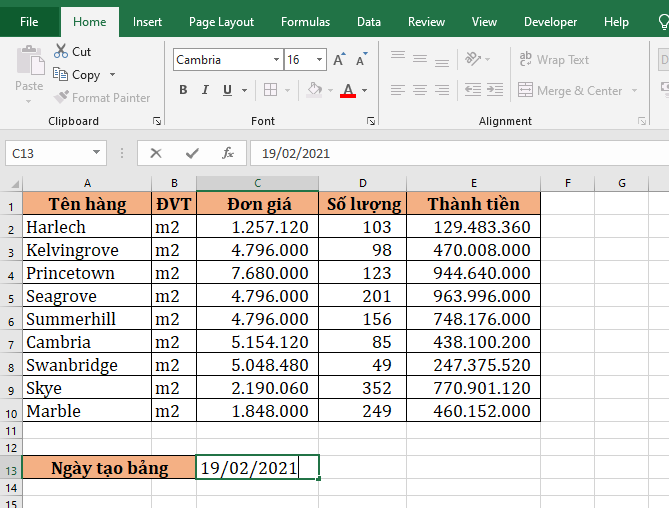Decrease font size with the smaller A icon
The height and width of the screenshot is (508, 669).
pos(359,60)
